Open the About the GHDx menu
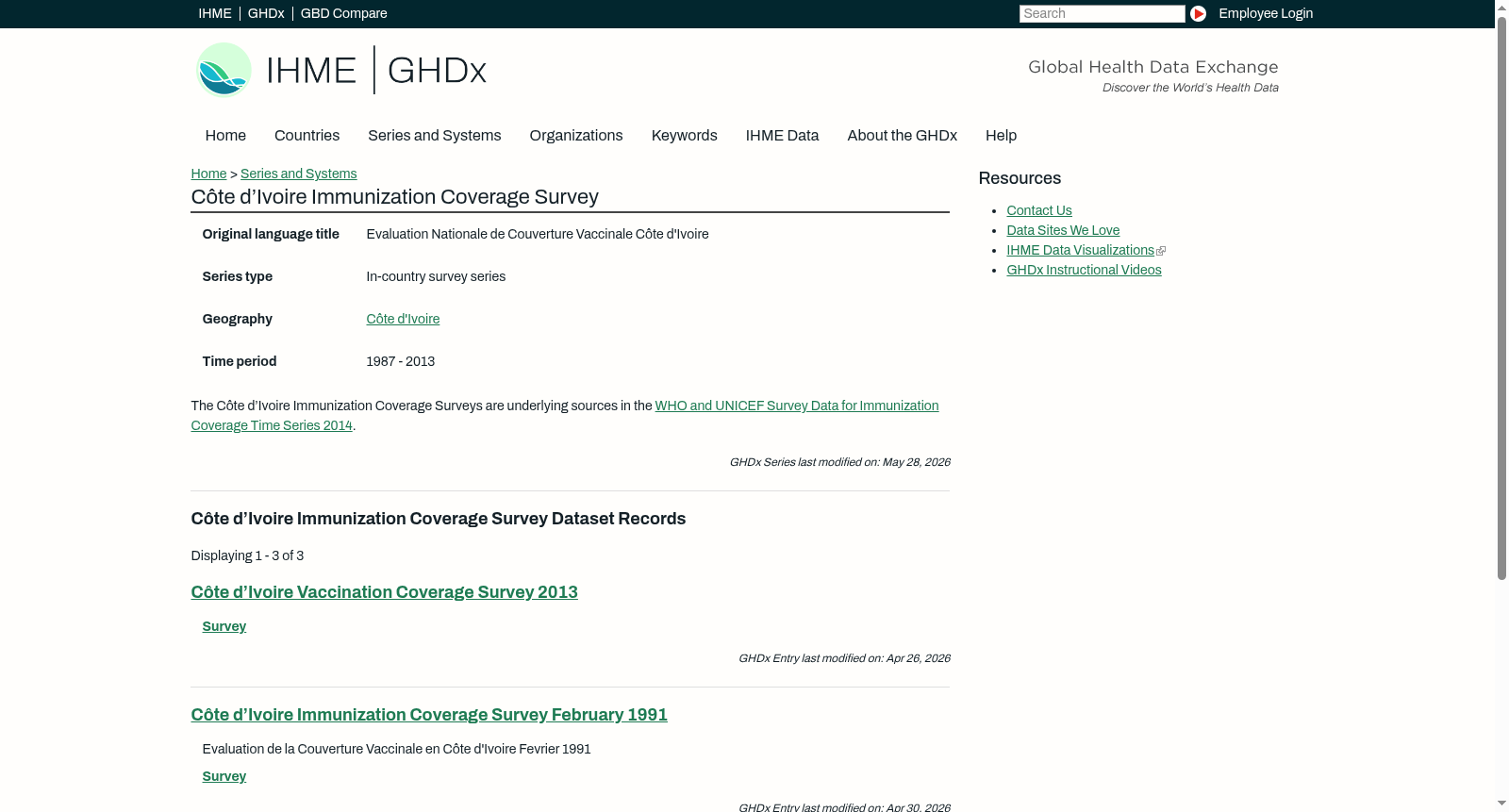Viewport: 1509px width, 812px height. point(902,136)
